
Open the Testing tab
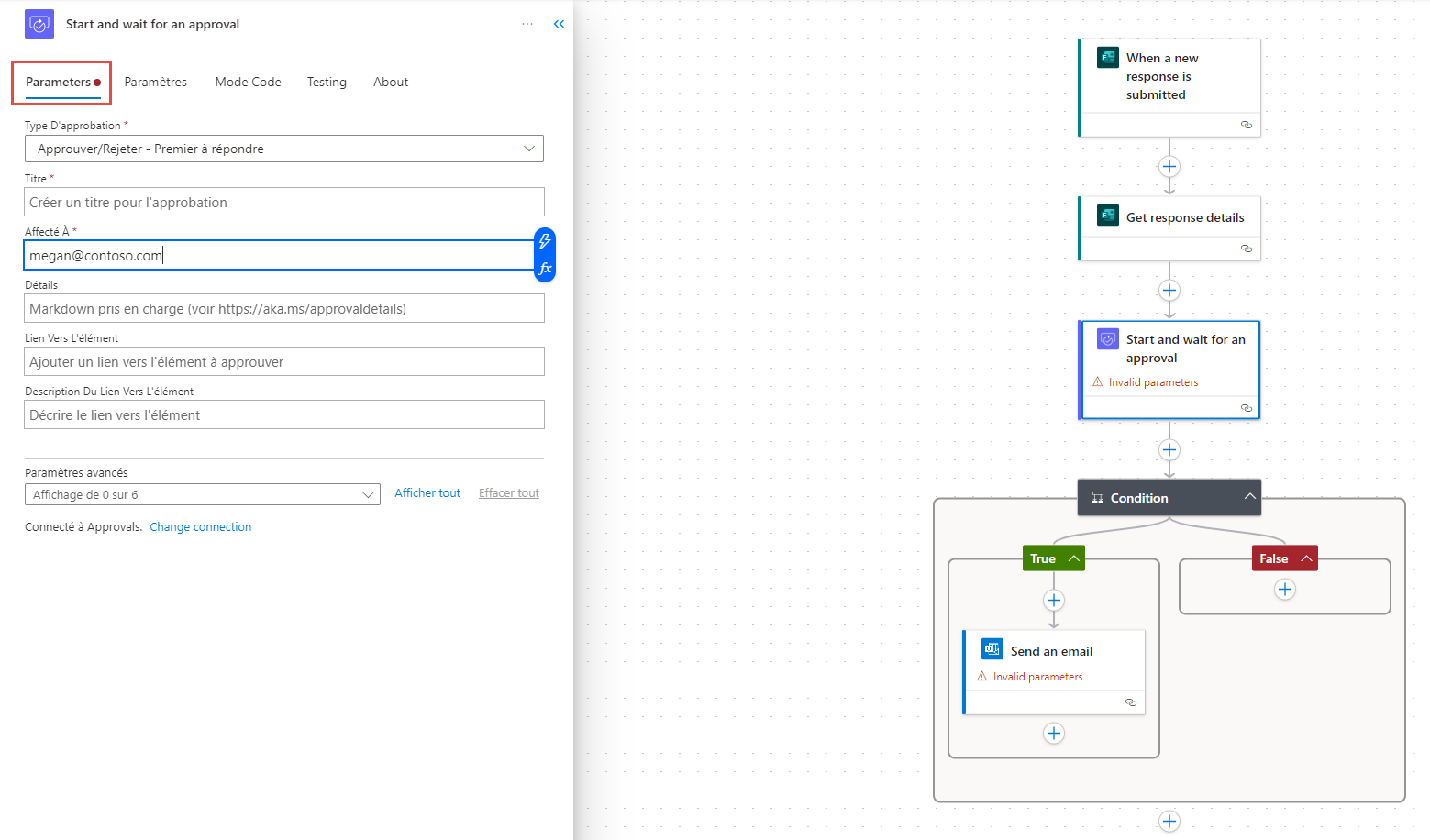pyautogui.click(x=327, y=83)
